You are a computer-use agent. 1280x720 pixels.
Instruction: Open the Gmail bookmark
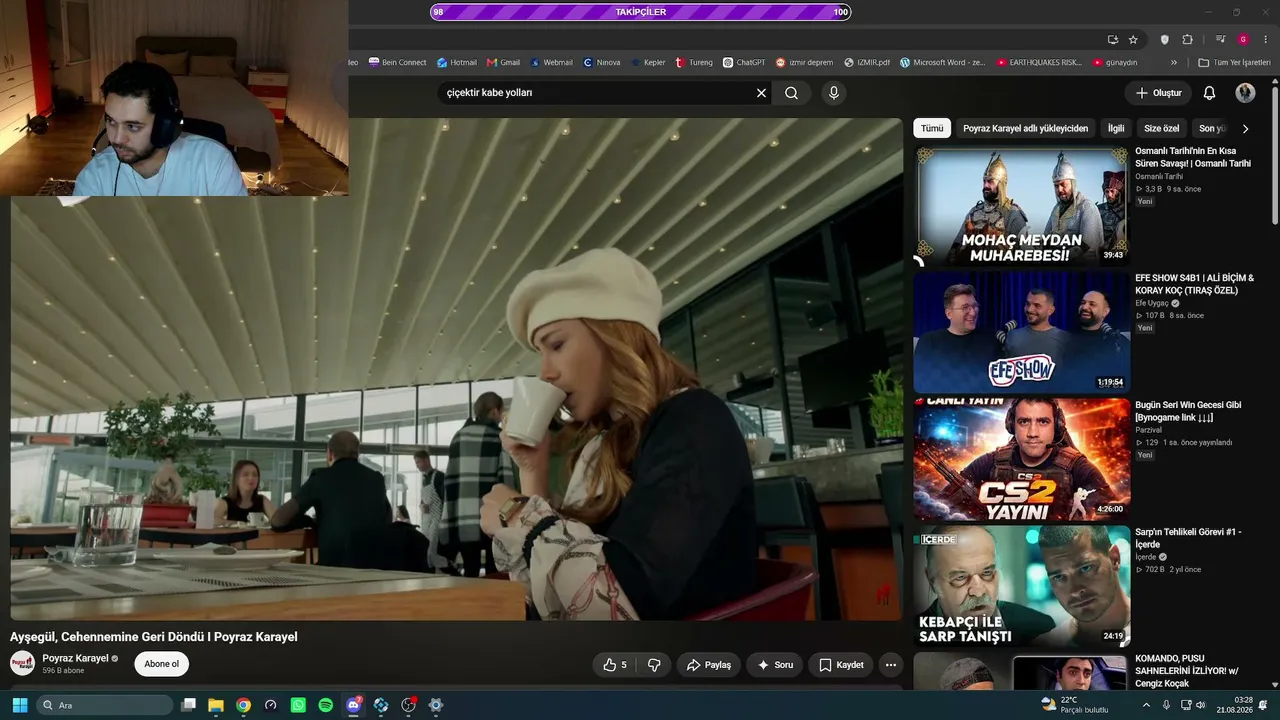(x=504, y=62)
